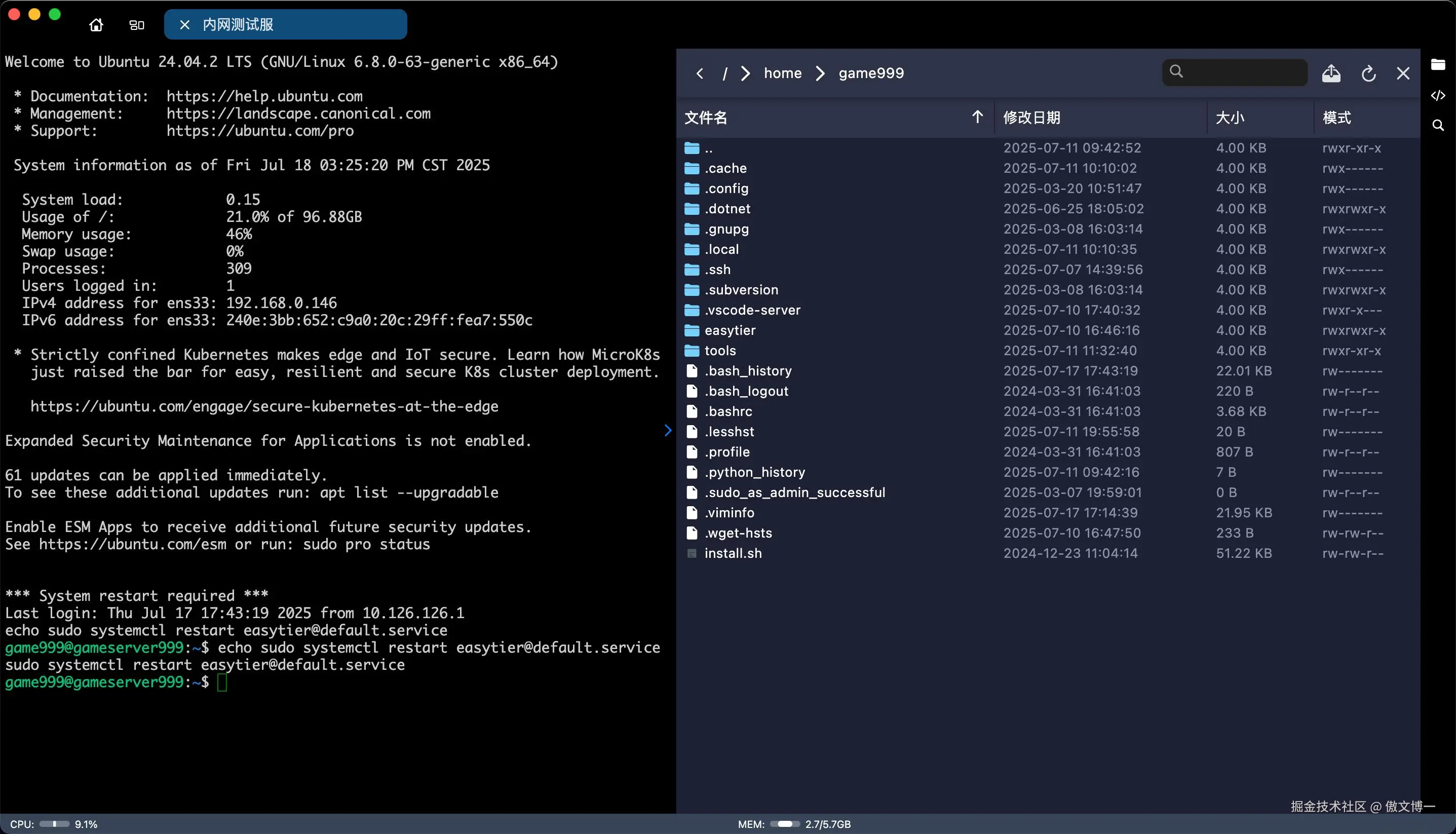Go back with the left chevron
The width and height of the screenshot is (1456, 834).
coord(700,73)
